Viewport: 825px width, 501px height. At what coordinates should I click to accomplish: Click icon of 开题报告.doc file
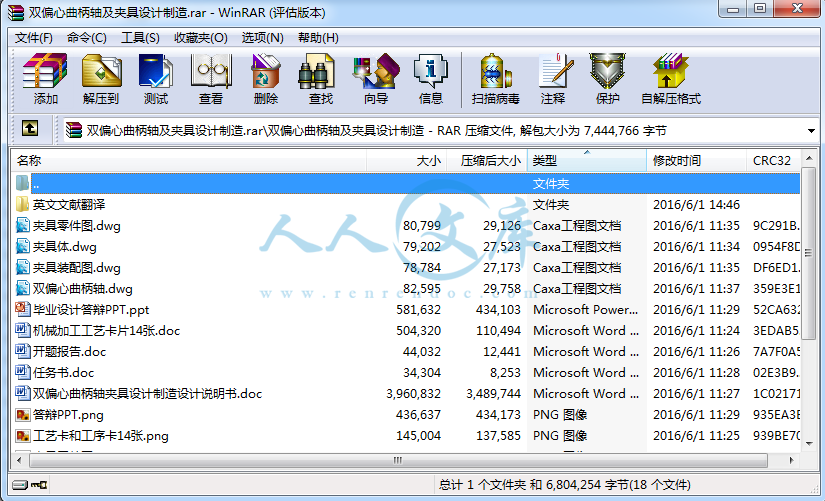pyautogui.click(x=23, y=351)
